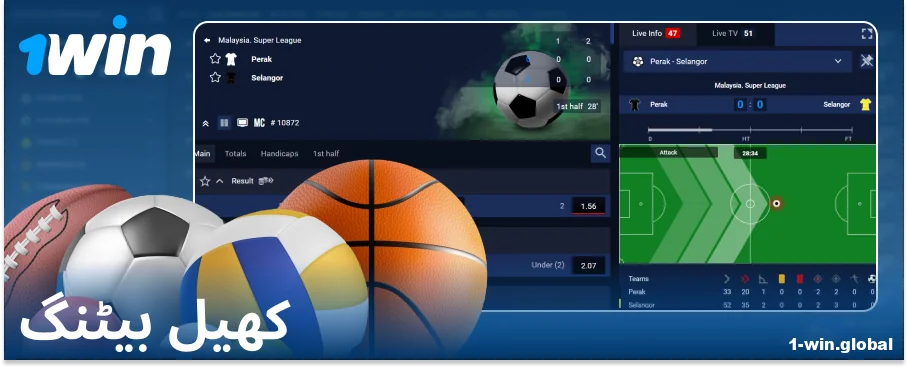908x368 pixels.
Task: Click the 1st half 28' status badge
Action: 577,107
